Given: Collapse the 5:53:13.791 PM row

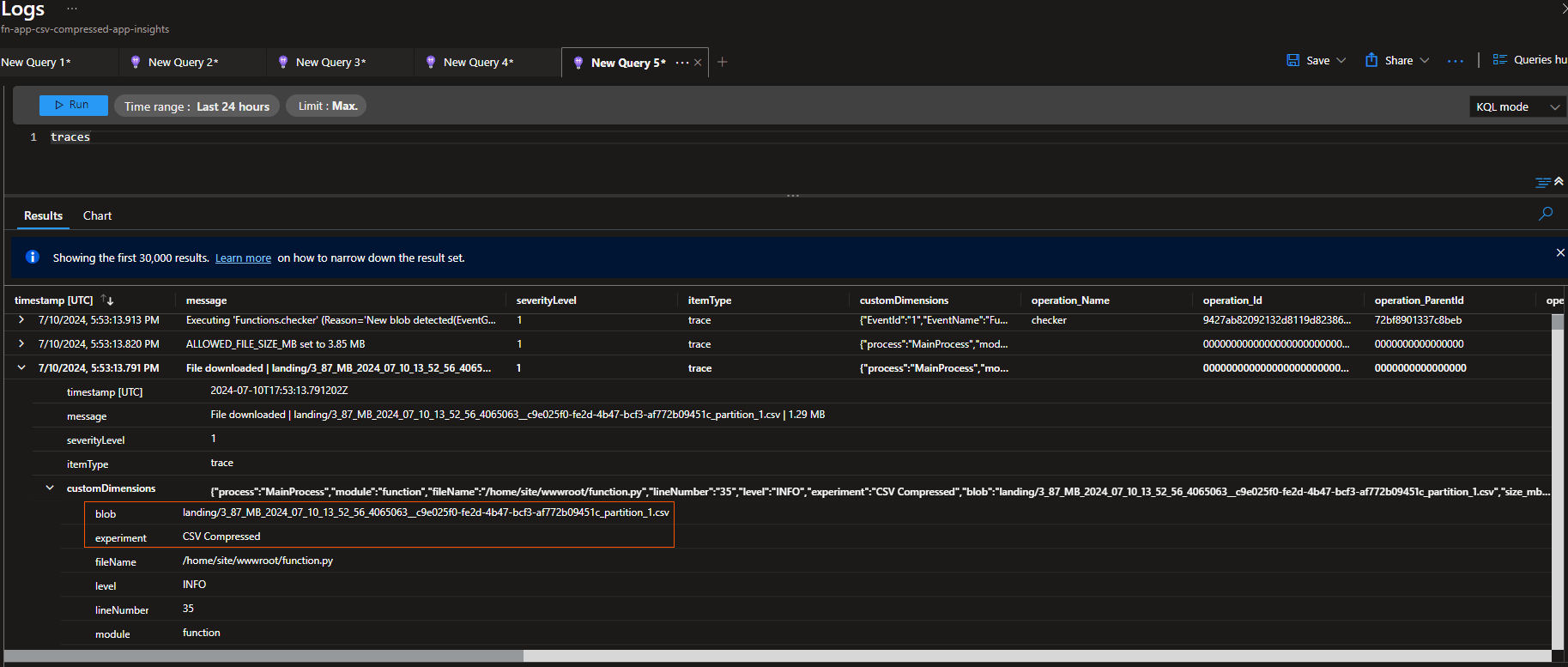Looking at the screenshot, I should pyautogui.click(x=21, y=367).
